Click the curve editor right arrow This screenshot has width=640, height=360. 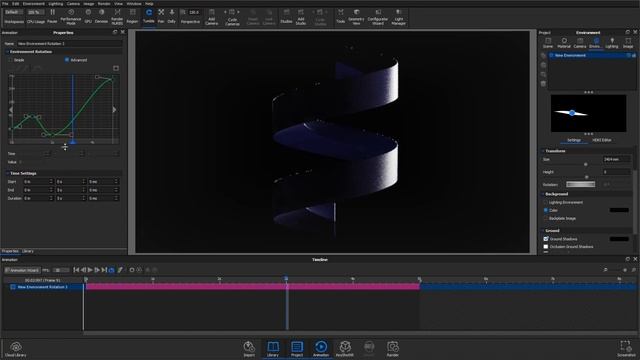(114, 110)
